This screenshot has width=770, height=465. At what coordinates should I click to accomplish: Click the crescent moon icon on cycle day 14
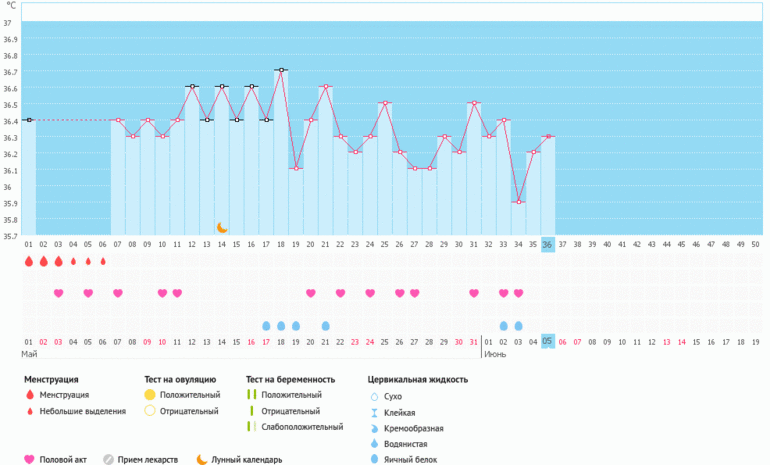pyautogui.click(x=222, y=228)
